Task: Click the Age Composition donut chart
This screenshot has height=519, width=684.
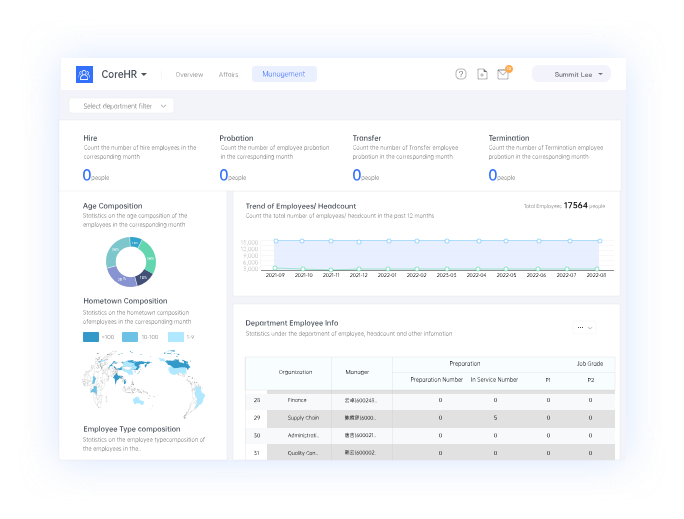Action: (131, 261)
